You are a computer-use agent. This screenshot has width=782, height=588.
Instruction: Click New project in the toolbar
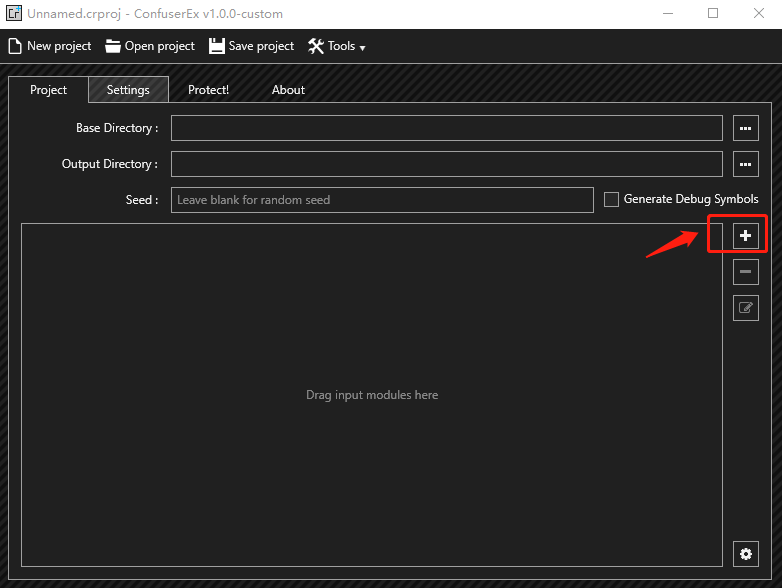50,46
